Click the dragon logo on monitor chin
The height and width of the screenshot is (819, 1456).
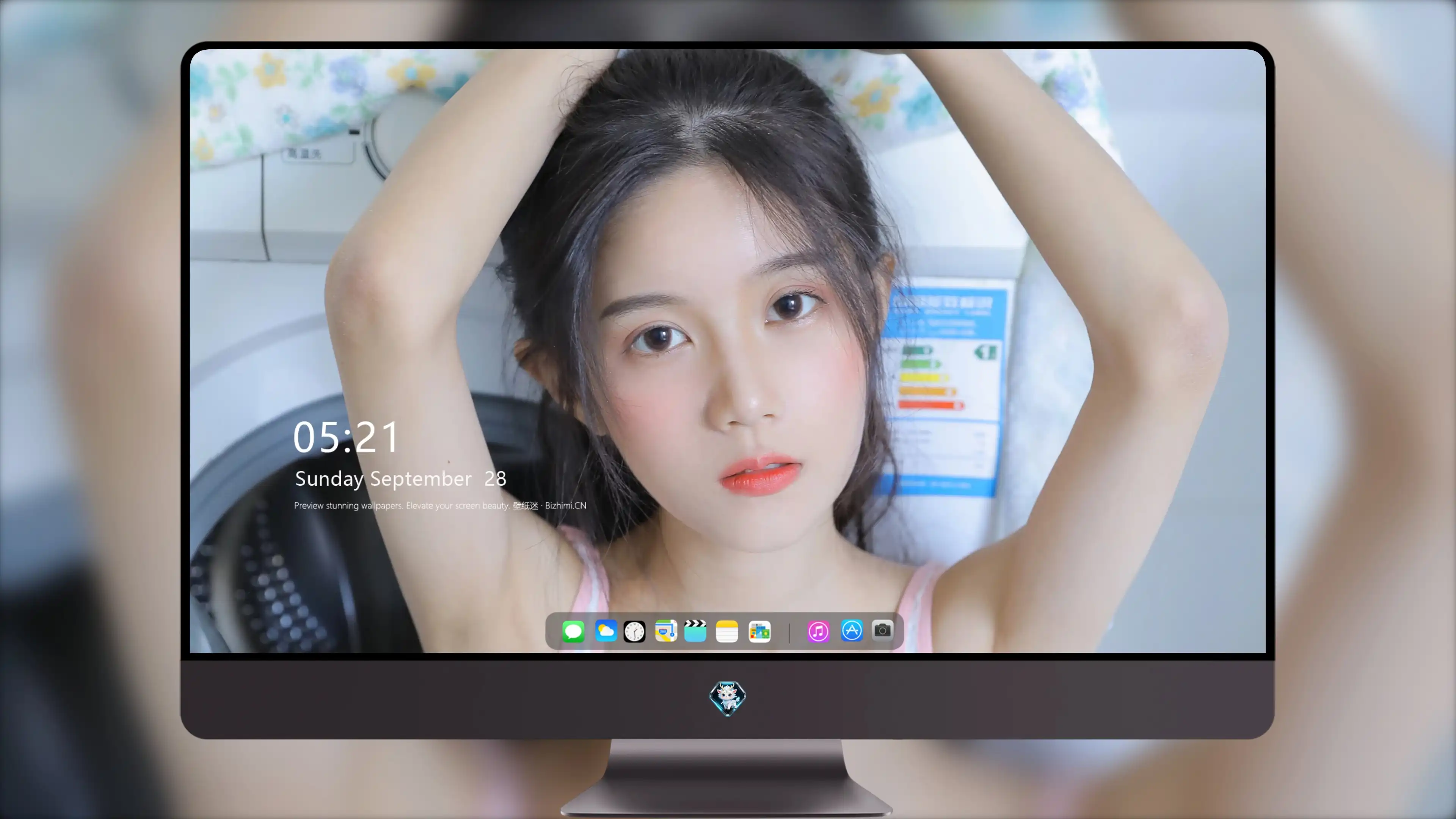click(728, 698)
